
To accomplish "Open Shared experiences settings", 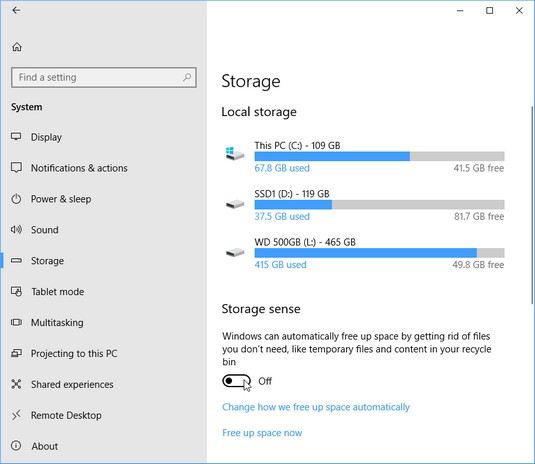I will coord(72,385).
